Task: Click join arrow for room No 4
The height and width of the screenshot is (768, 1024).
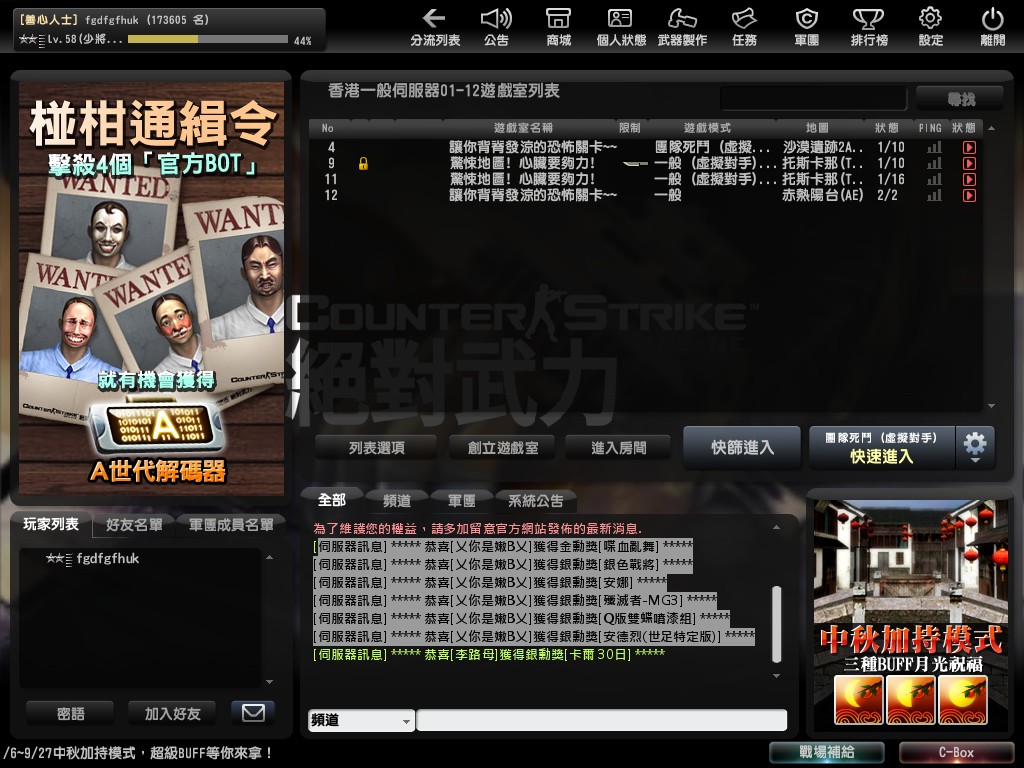Action: click(969, 148)
